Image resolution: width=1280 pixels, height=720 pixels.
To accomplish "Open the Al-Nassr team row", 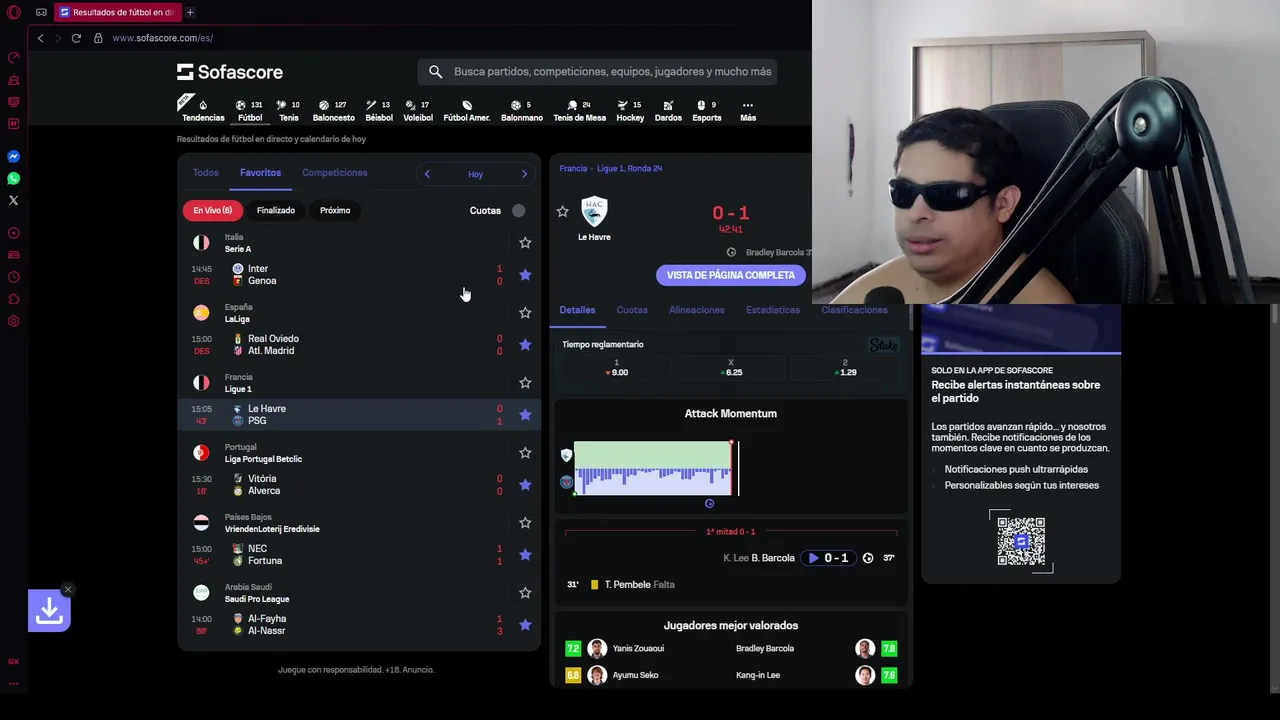I will (266, 631).
